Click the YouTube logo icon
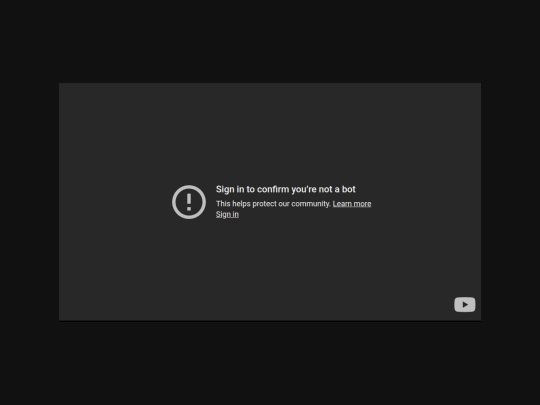Screen dimensions: 540x405 [465, 304]
